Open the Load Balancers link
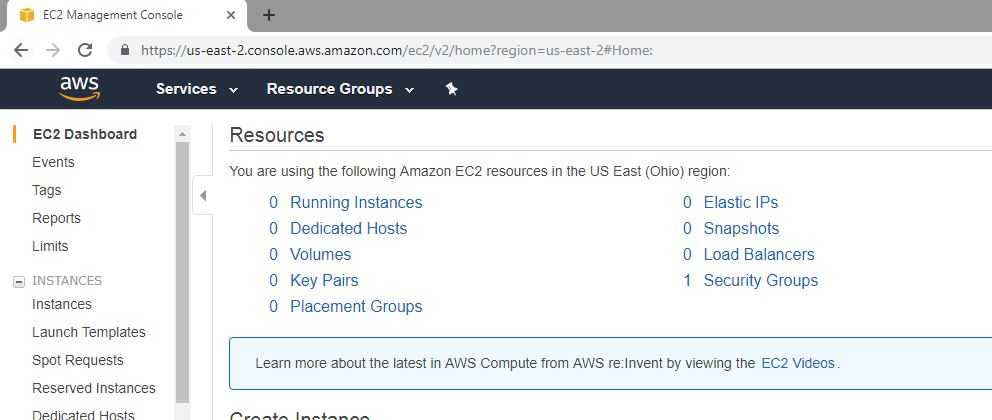Screen dimensions: 992x420 [x=759, y=254]
